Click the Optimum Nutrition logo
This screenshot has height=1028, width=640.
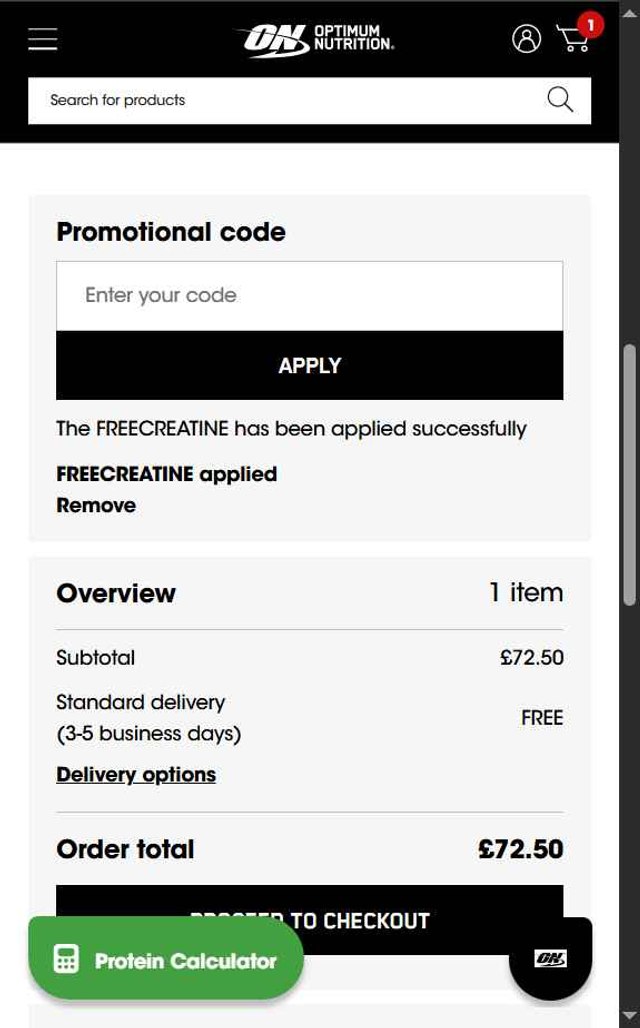tap(315, 40)
